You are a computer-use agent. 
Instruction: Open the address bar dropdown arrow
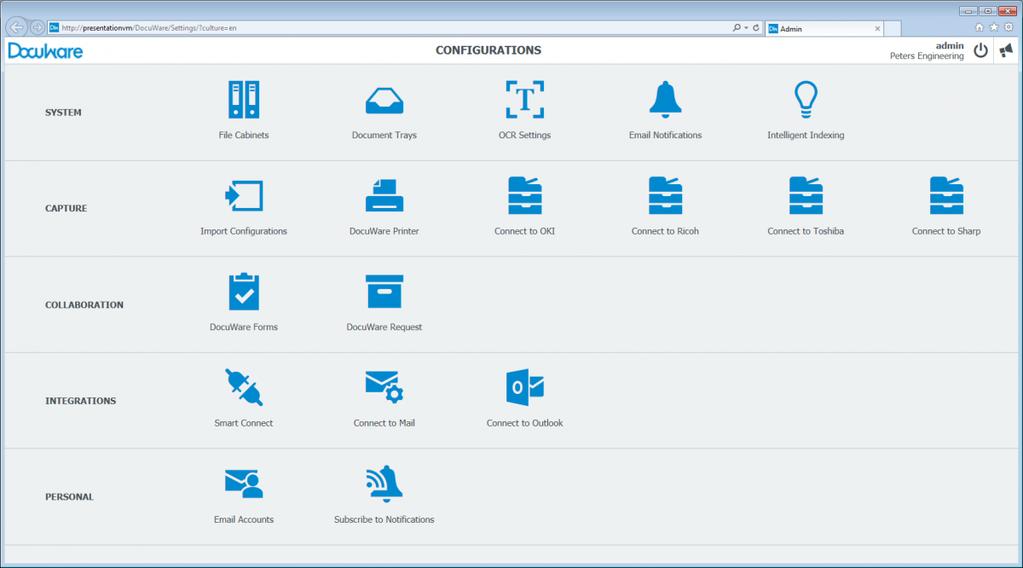click(x=746, y=28)
